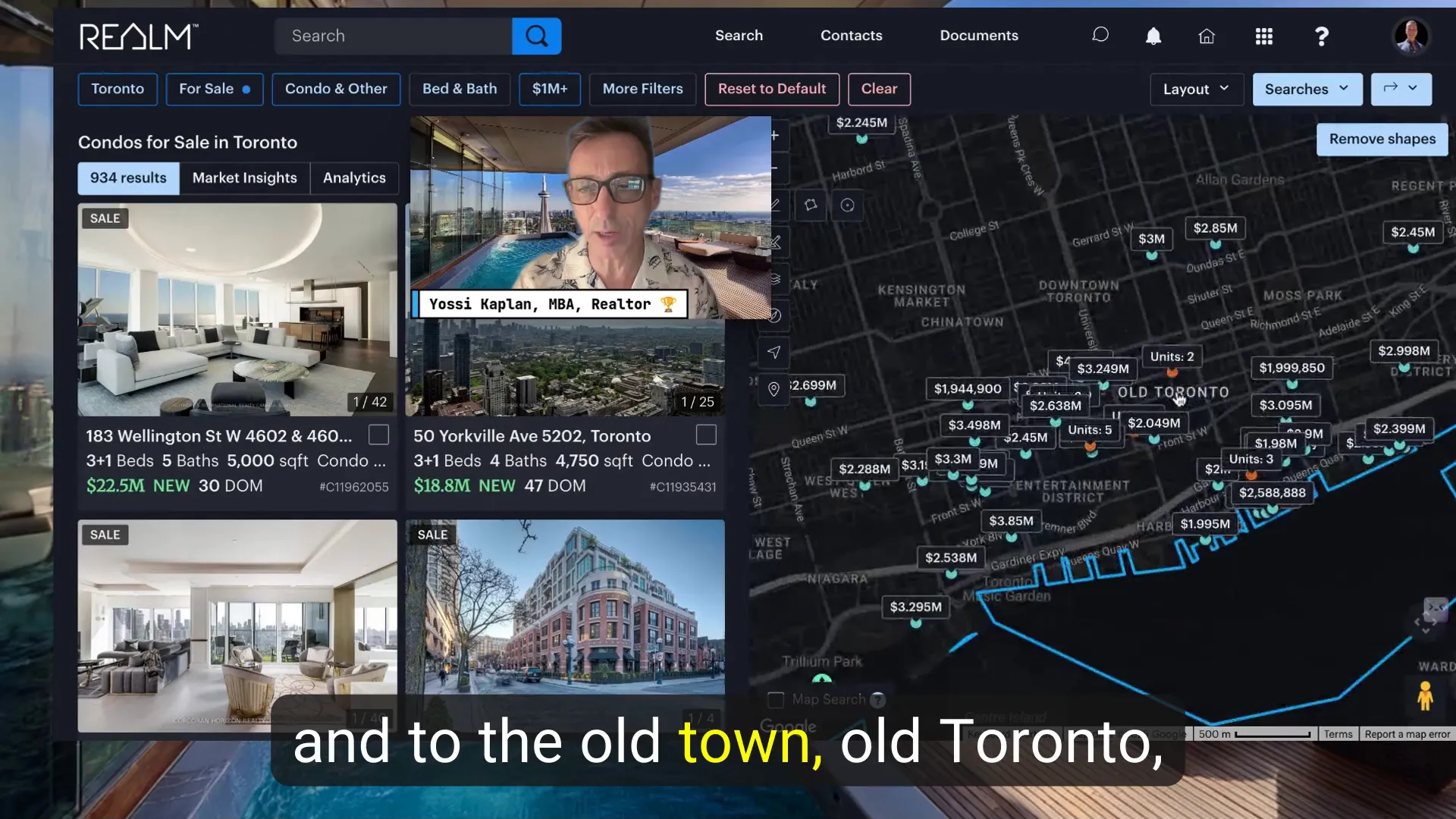The image size is (1456, 819).
Task: Select the $3.249M map price marker
Action: click(1103, 369)
